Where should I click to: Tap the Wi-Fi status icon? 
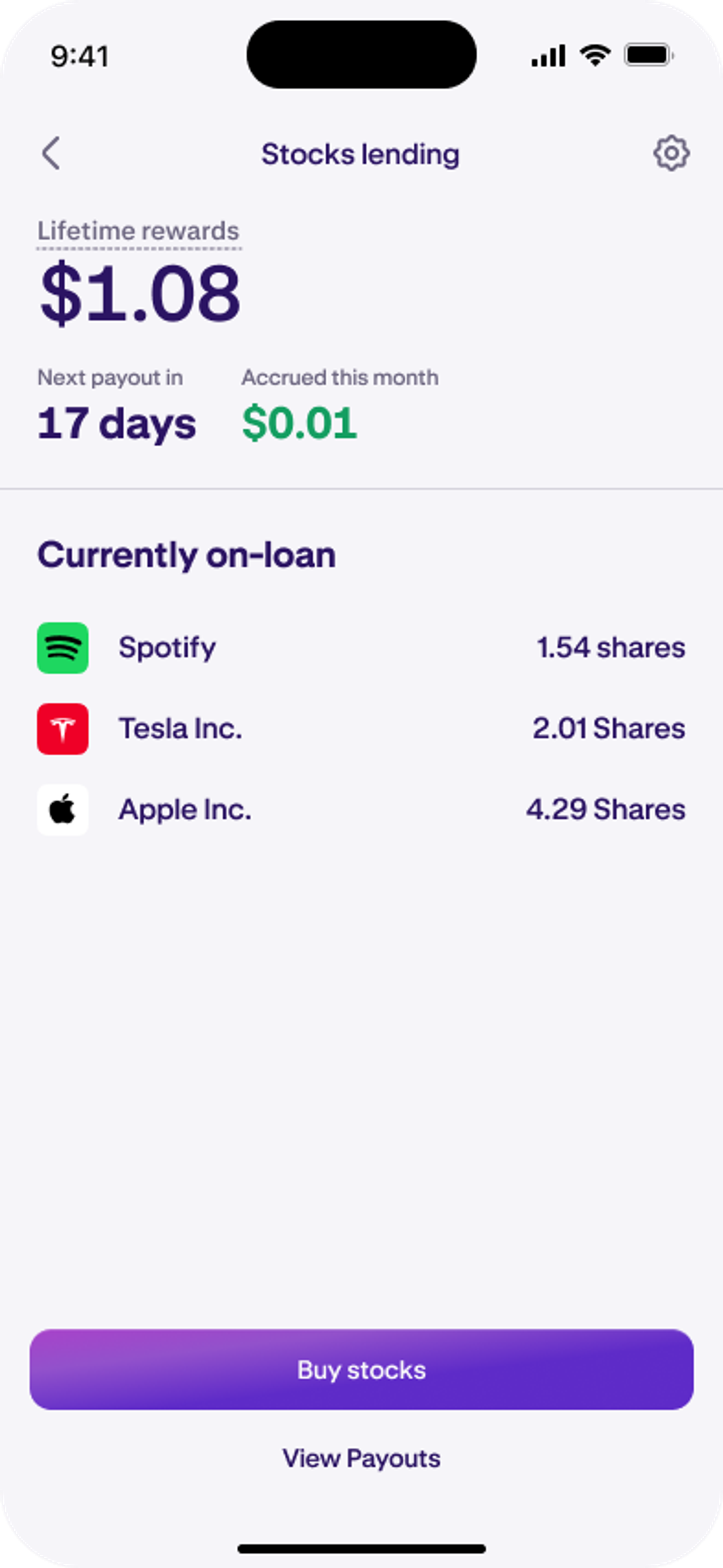click(x=594, y=56)
